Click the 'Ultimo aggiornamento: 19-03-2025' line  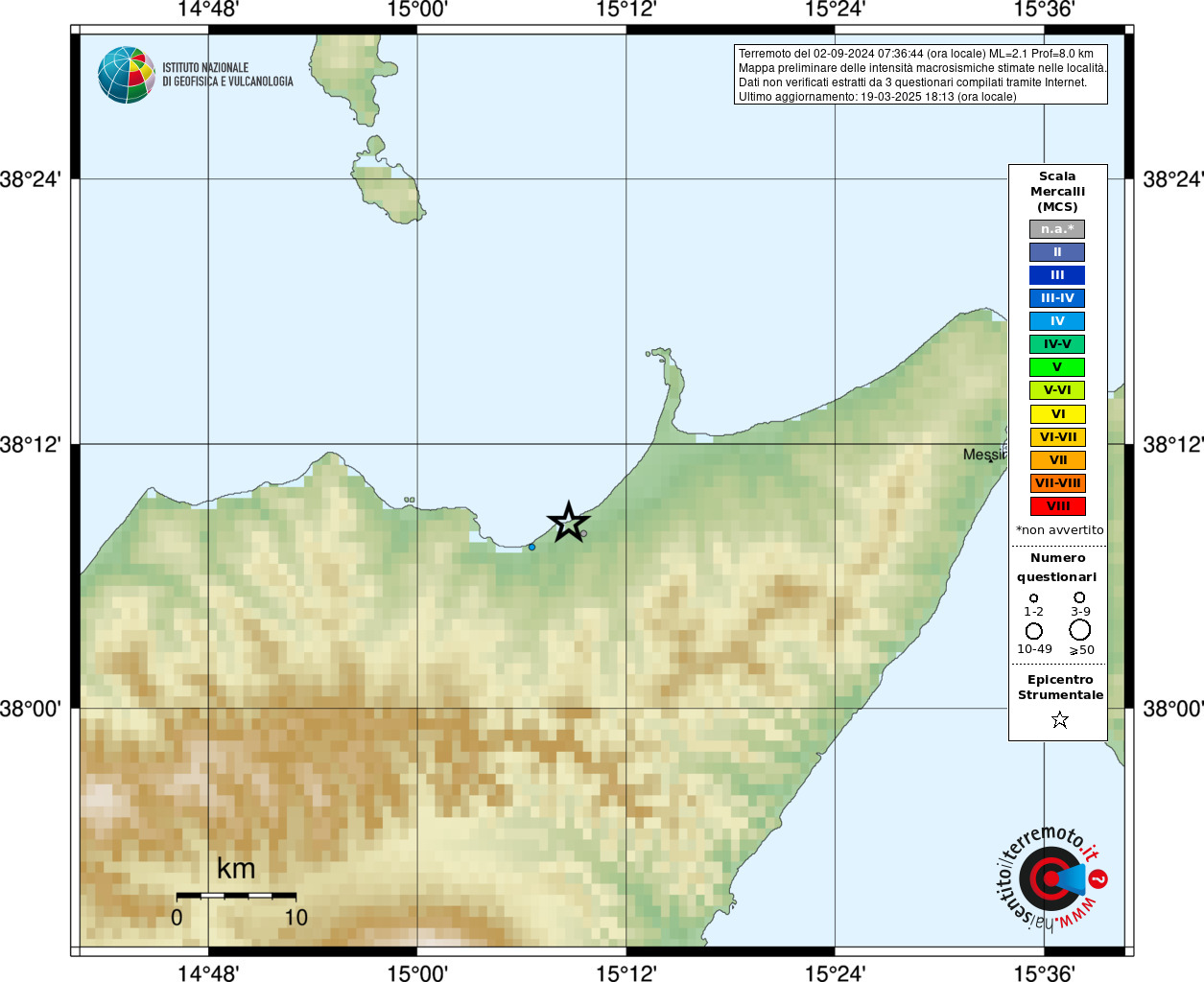tap(877, 97)
